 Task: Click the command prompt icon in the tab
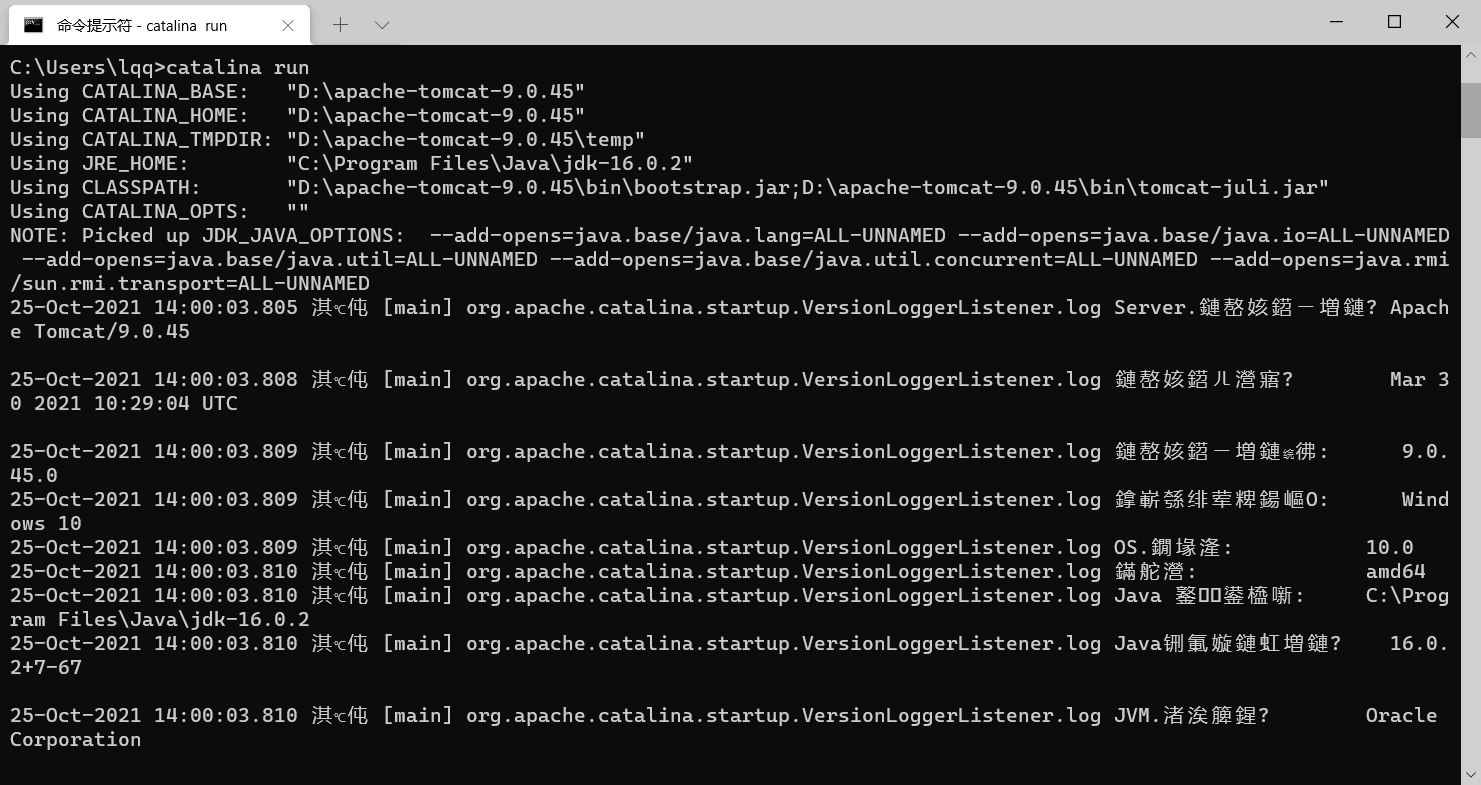33,25
